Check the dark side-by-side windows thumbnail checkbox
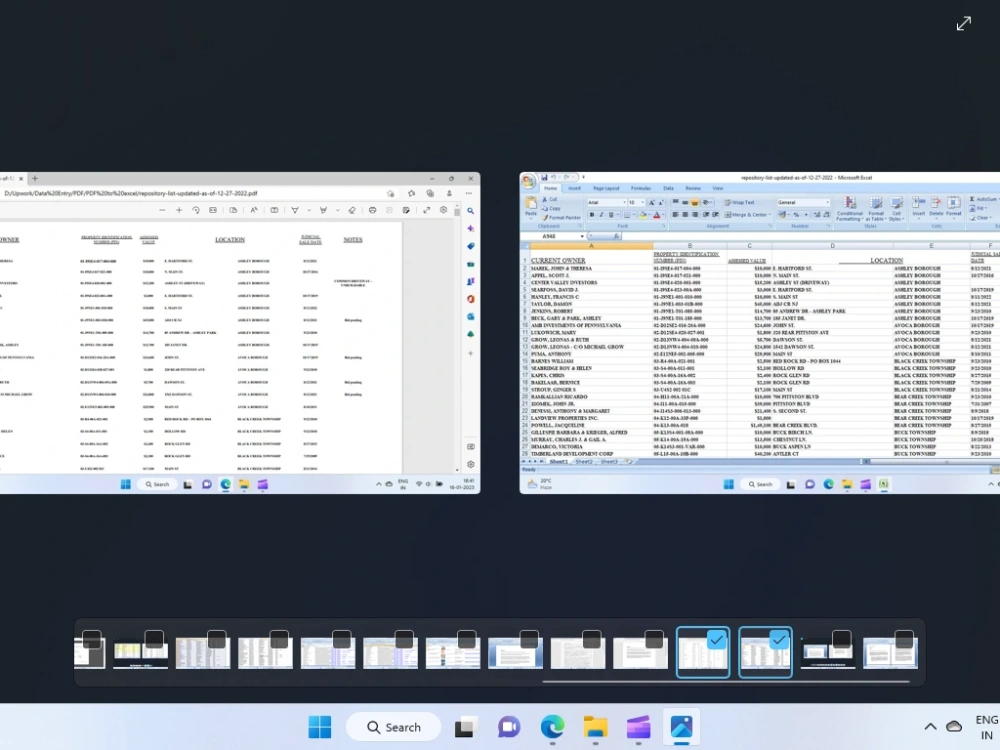1000x750 pixels. (842, 639)
